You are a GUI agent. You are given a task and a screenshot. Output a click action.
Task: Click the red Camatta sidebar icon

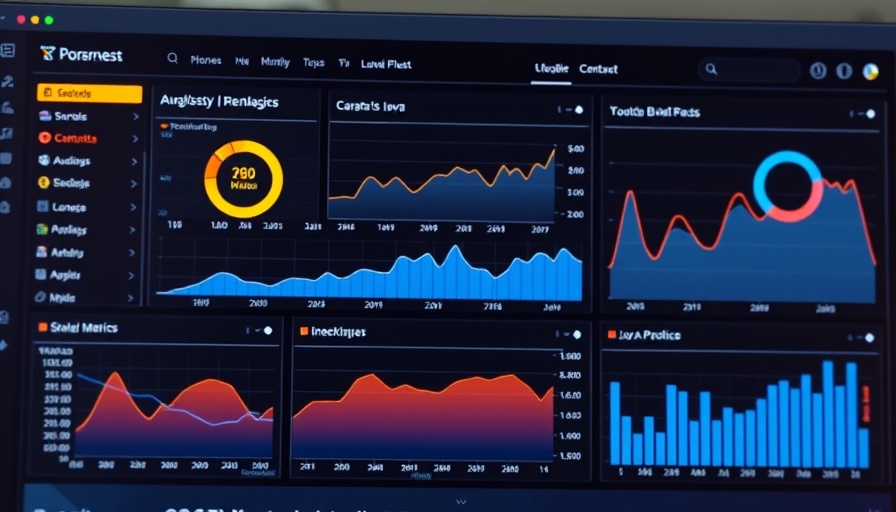point(44,138)
